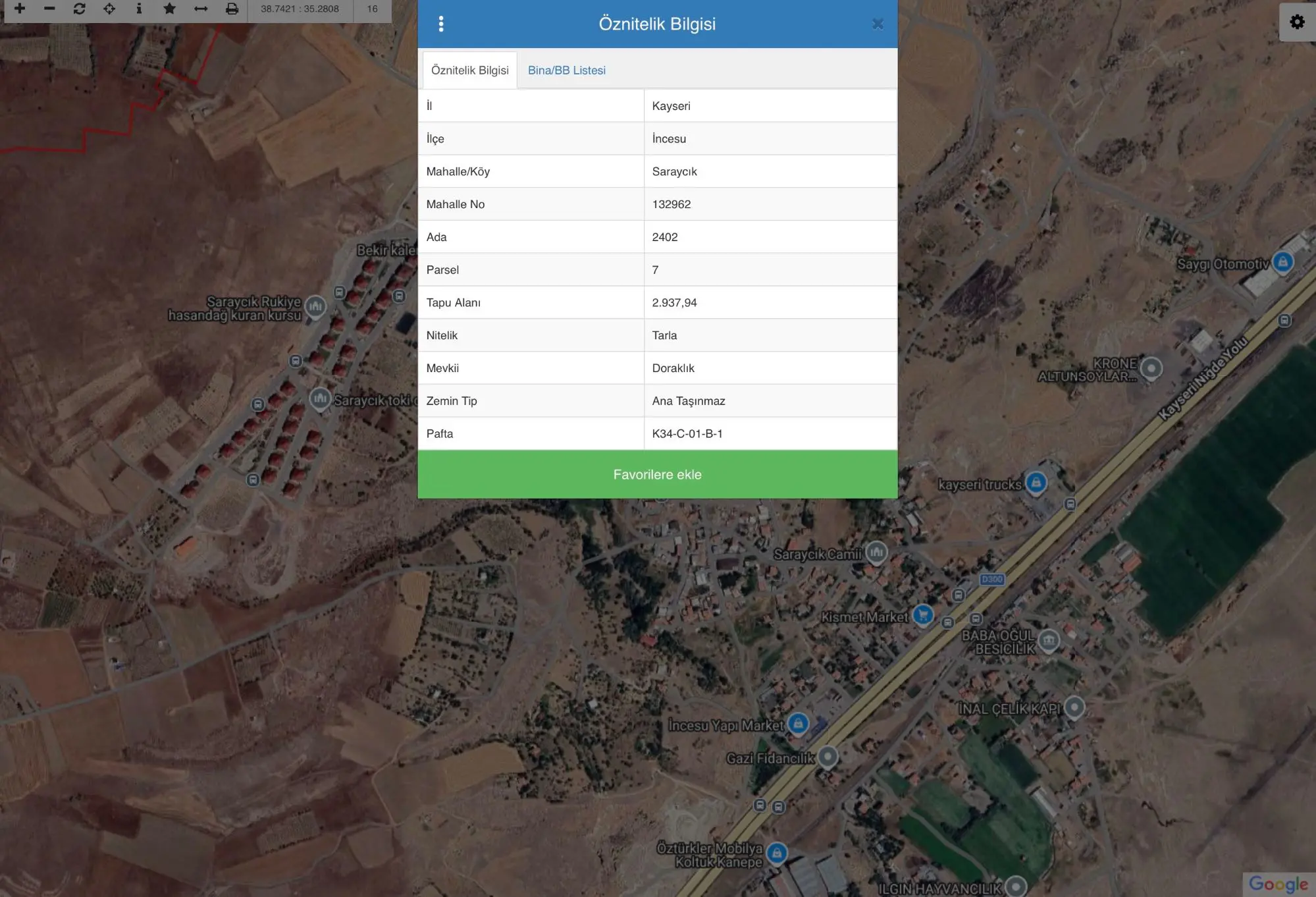Click the D300 road shield label
Viewport: 1316px width, 897px height.
tap(991, 580)
